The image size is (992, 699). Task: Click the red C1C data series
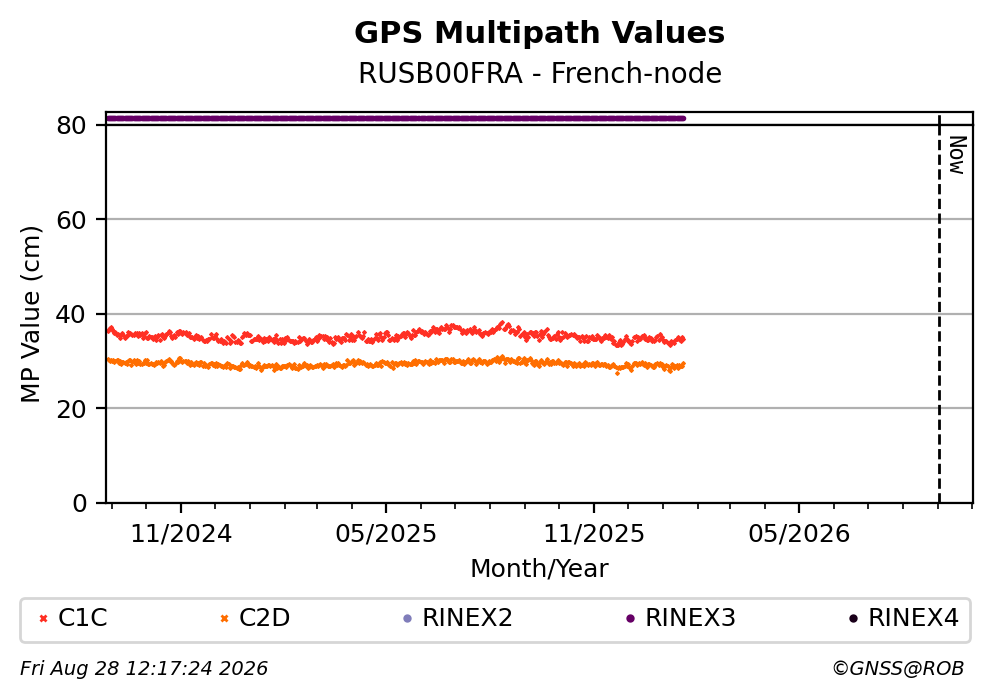[x=395, y=334]
